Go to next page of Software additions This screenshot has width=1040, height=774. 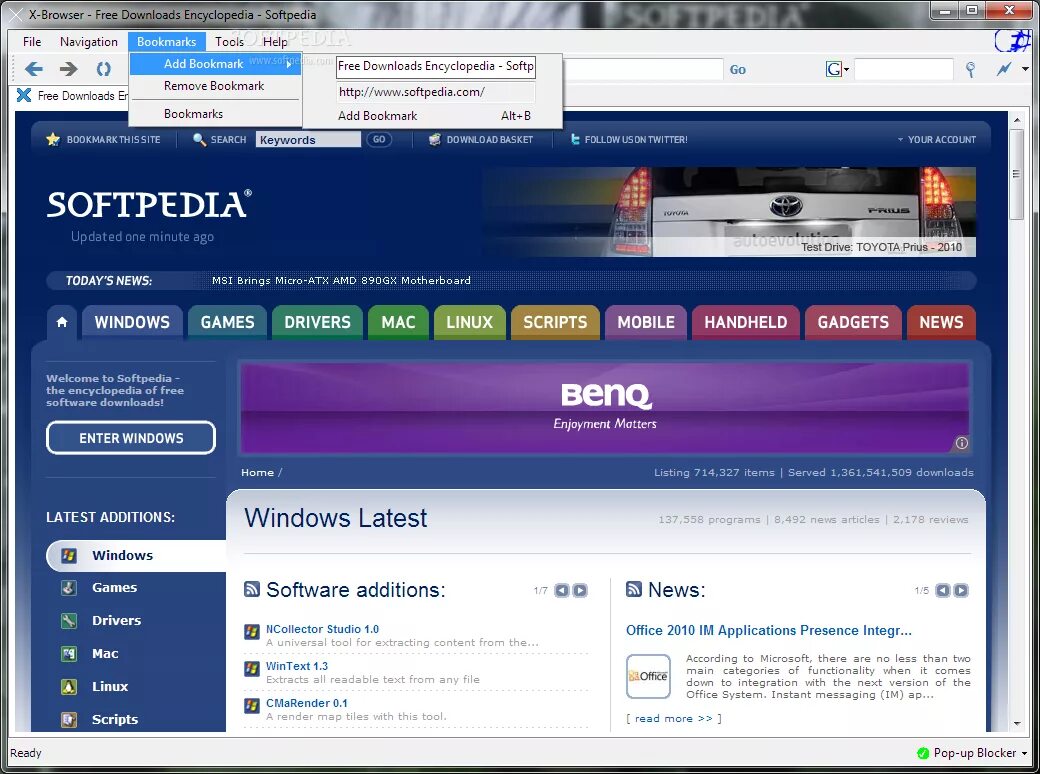[580, 590]
